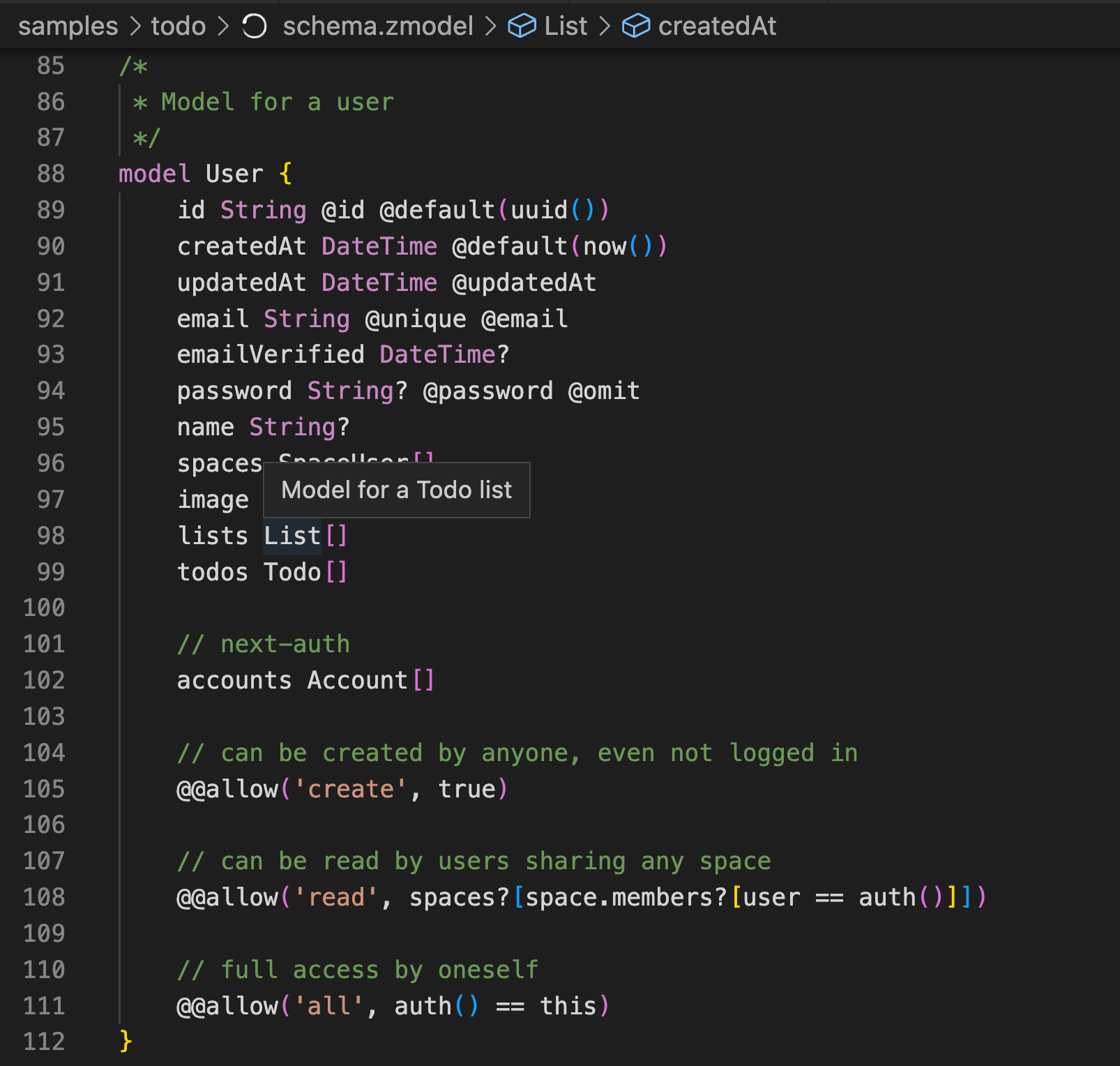This screenshot has width=1120, height=1066.
Task: Open the todo breadcrumb entry
Action: (x=177, y=26)
